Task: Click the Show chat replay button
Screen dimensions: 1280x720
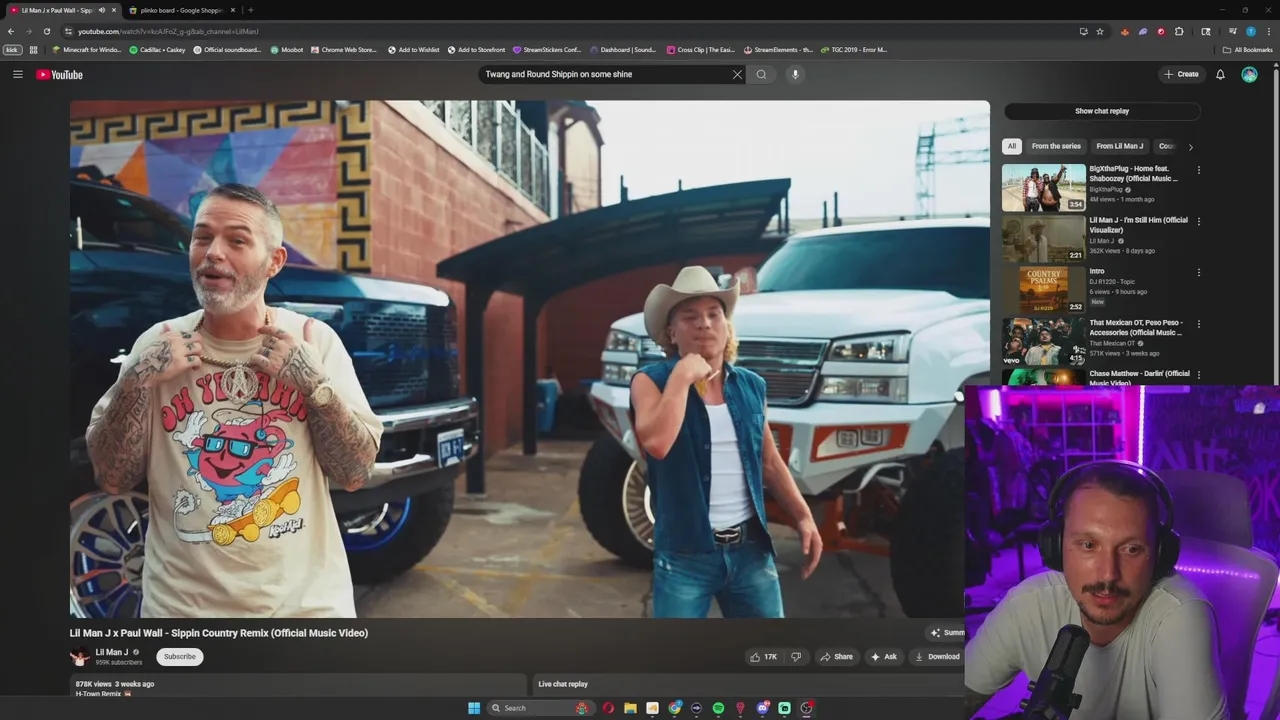Action: click(x=1102, y=111)
